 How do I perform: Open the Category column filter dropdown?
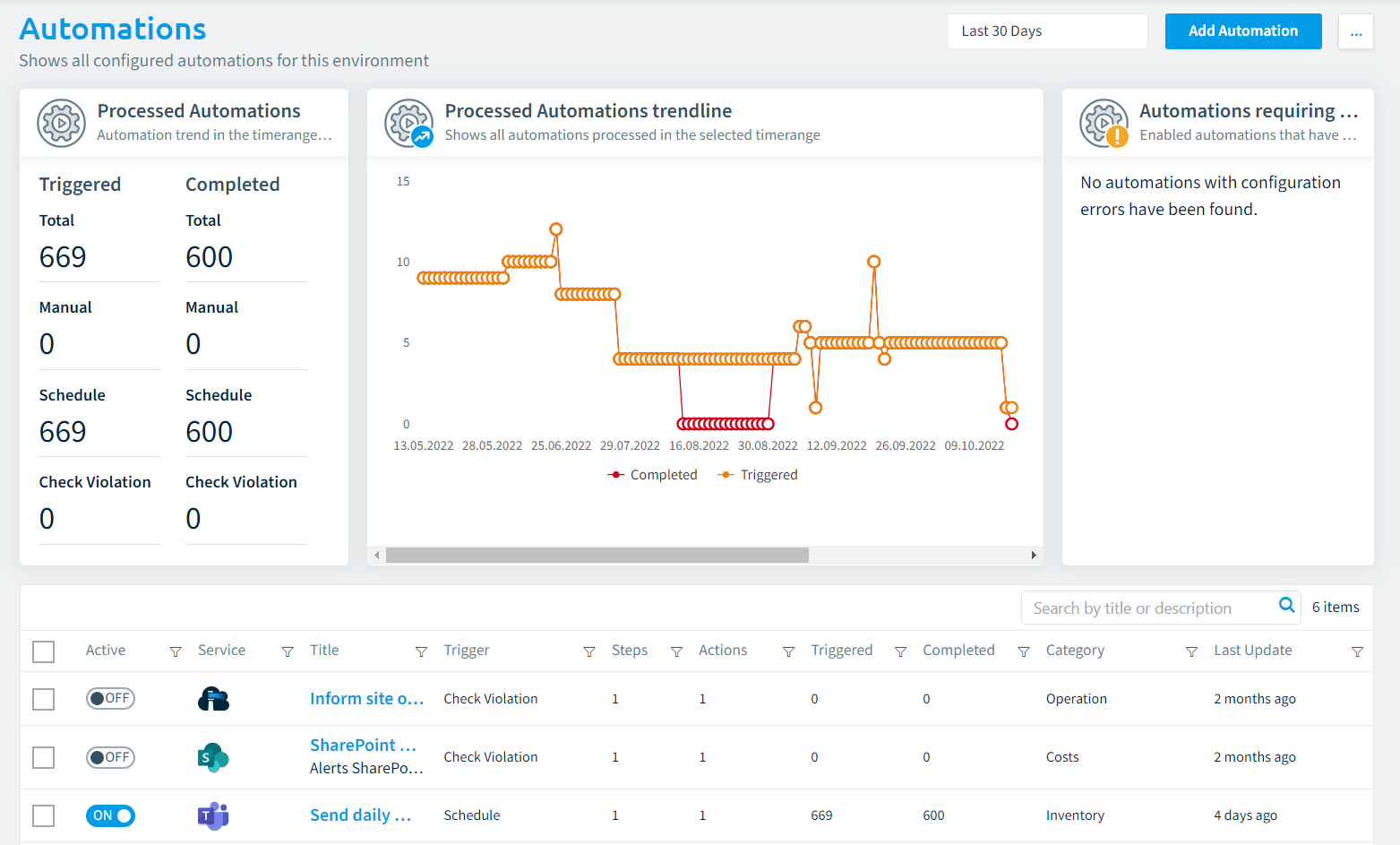[x=1191, y=651]
